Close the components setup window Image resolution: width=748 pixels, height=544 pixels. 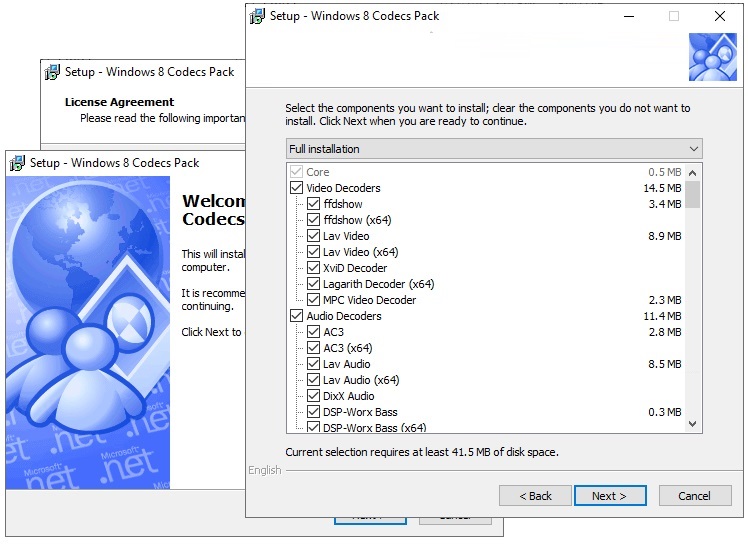[719, 16]
